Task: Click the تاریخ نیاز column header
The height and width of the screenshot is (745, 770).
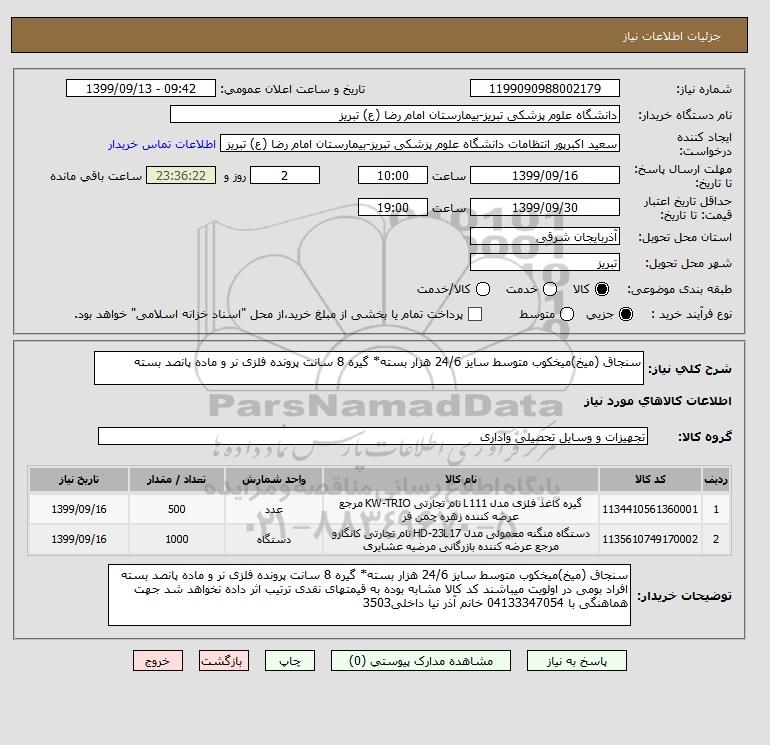Action: pos(79,479)
